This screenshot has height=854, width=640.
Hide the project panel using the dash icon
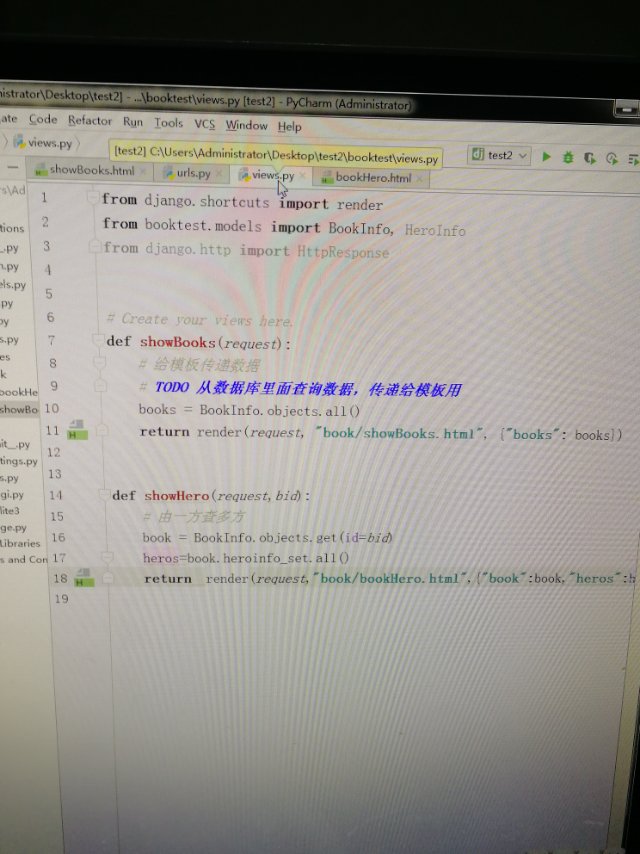(13, 167)
